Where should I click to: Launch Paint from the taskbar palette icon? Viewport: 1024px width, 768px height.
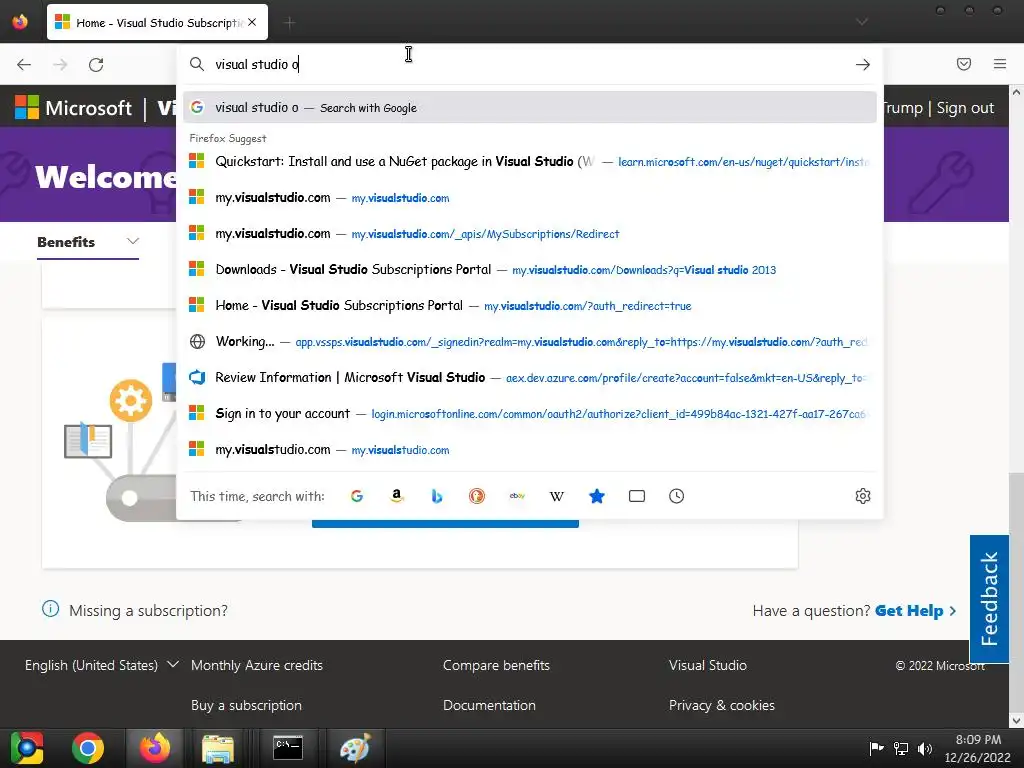coord(355,748)
